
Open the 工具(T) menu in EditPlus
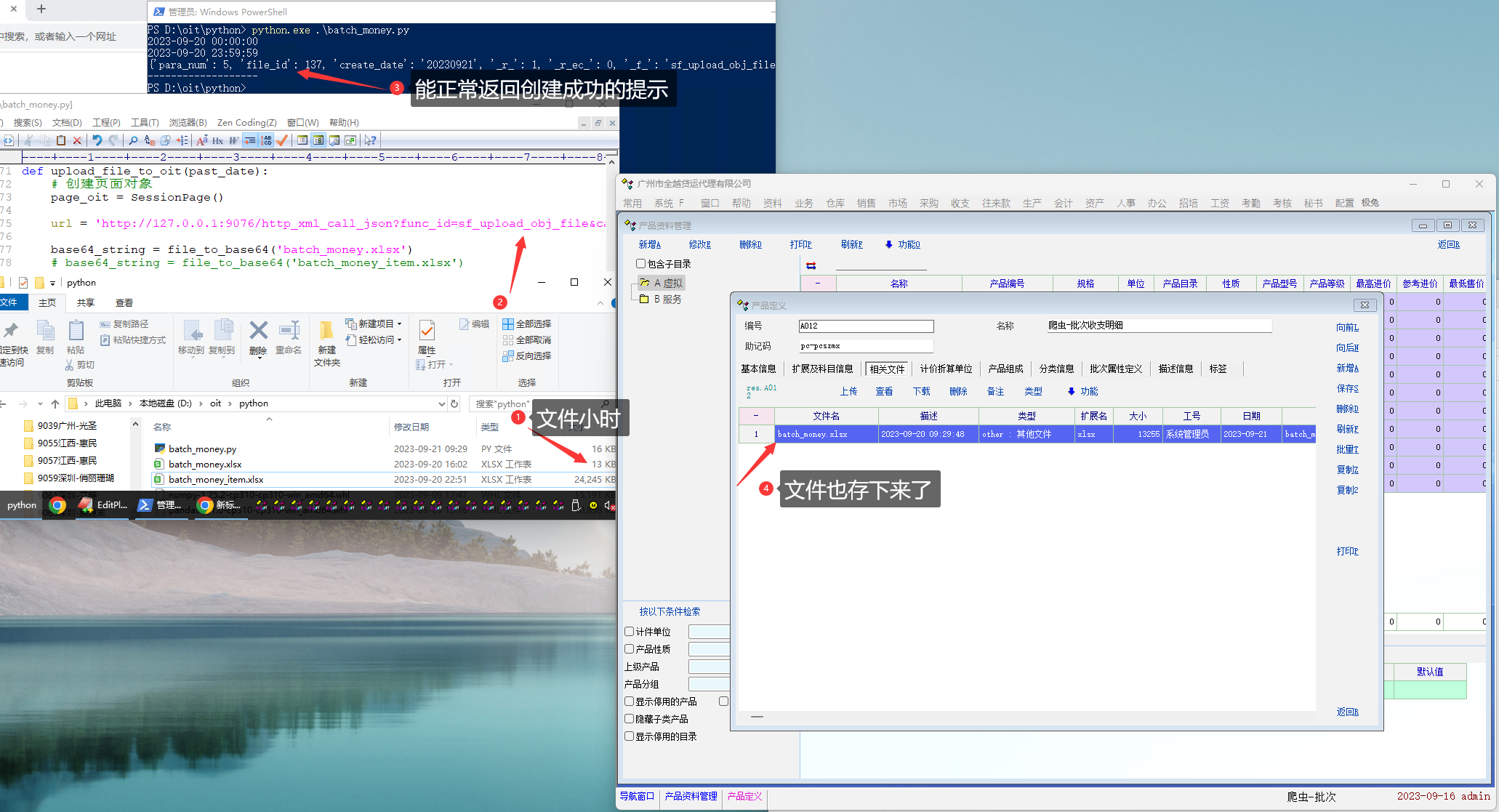point(145,122)
